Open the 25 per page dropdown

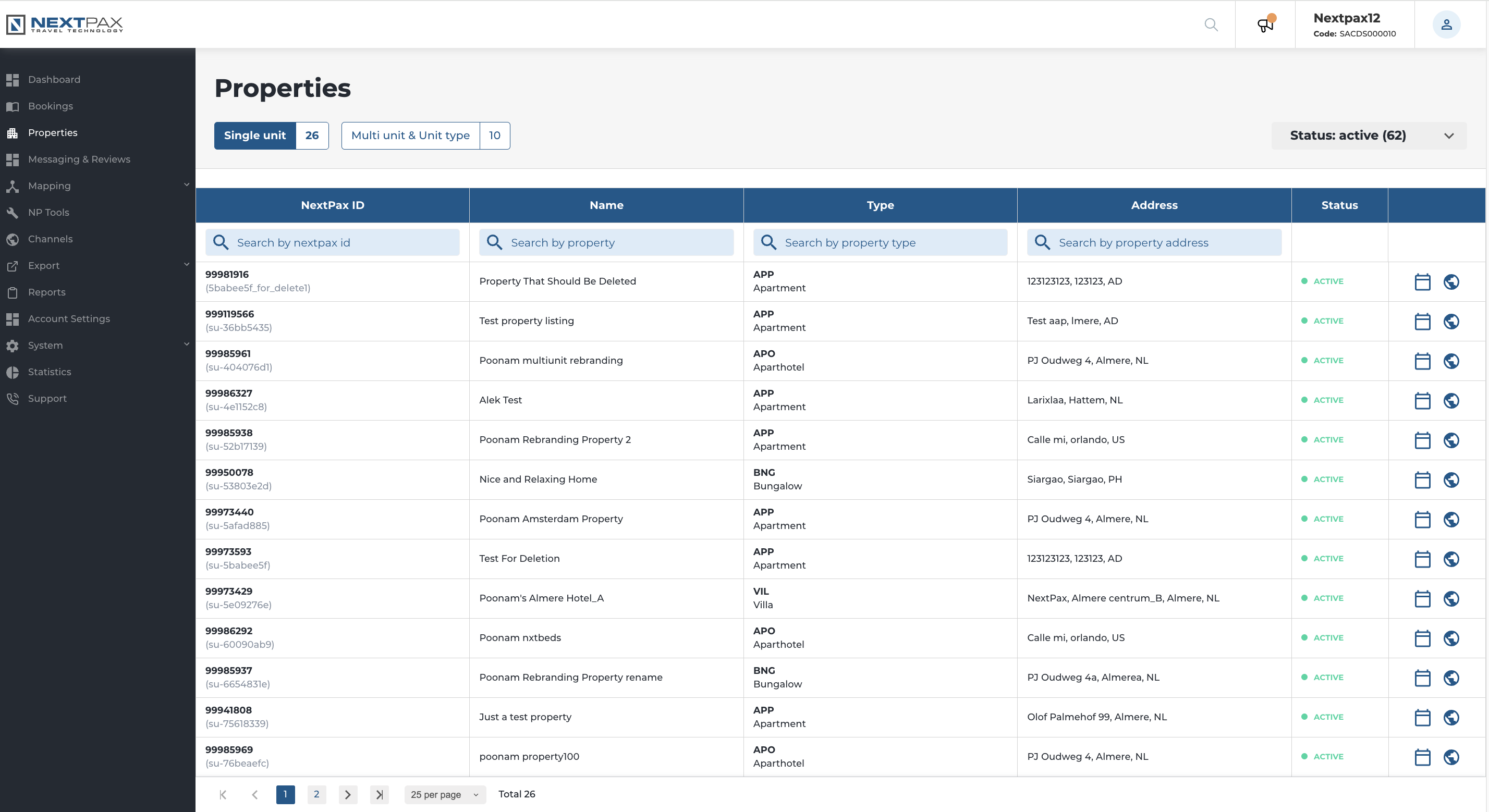445,794
